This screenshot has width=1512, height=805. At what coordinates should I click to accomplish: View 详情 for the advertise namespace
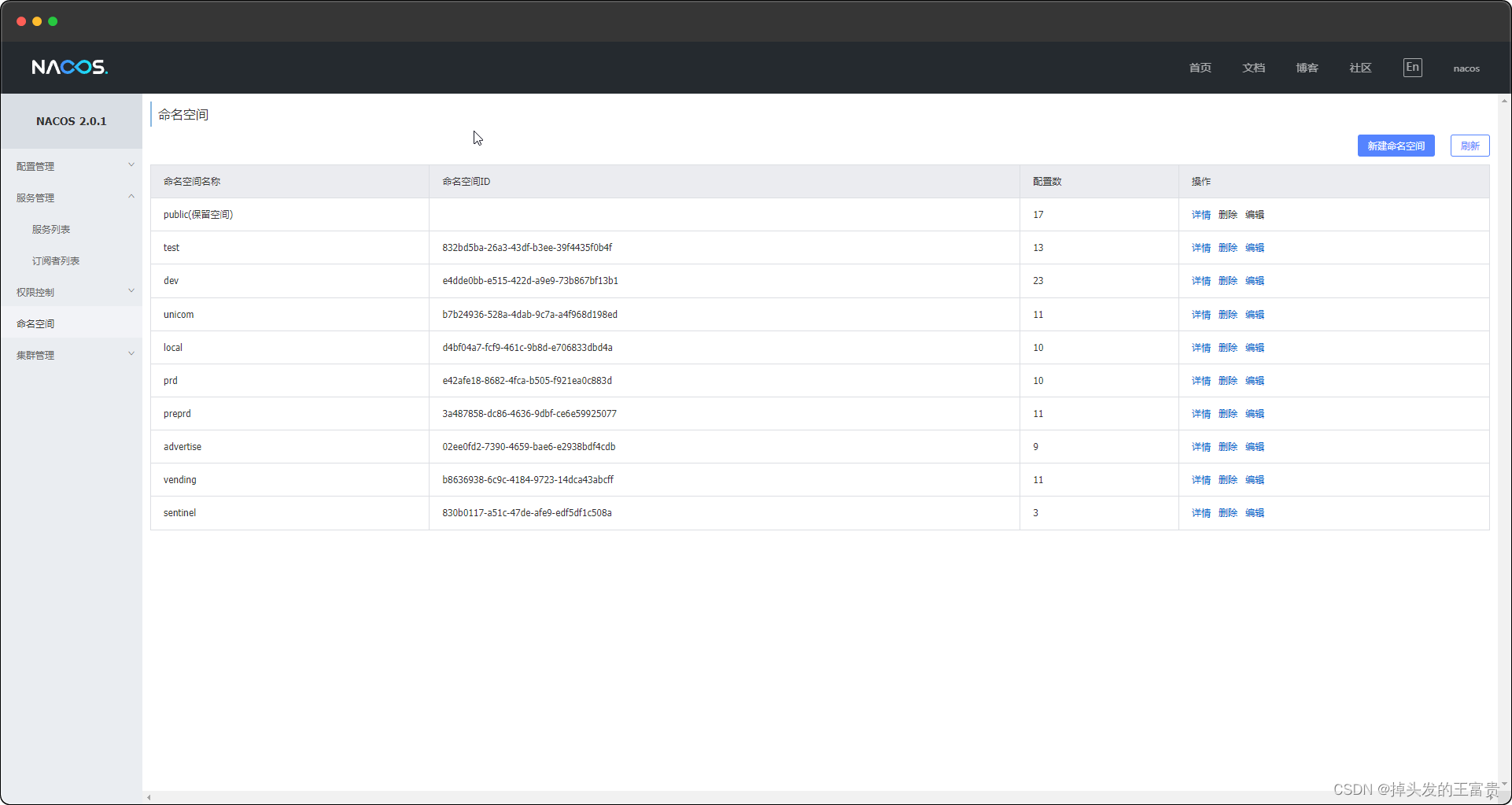click(x=1200, y=447)
